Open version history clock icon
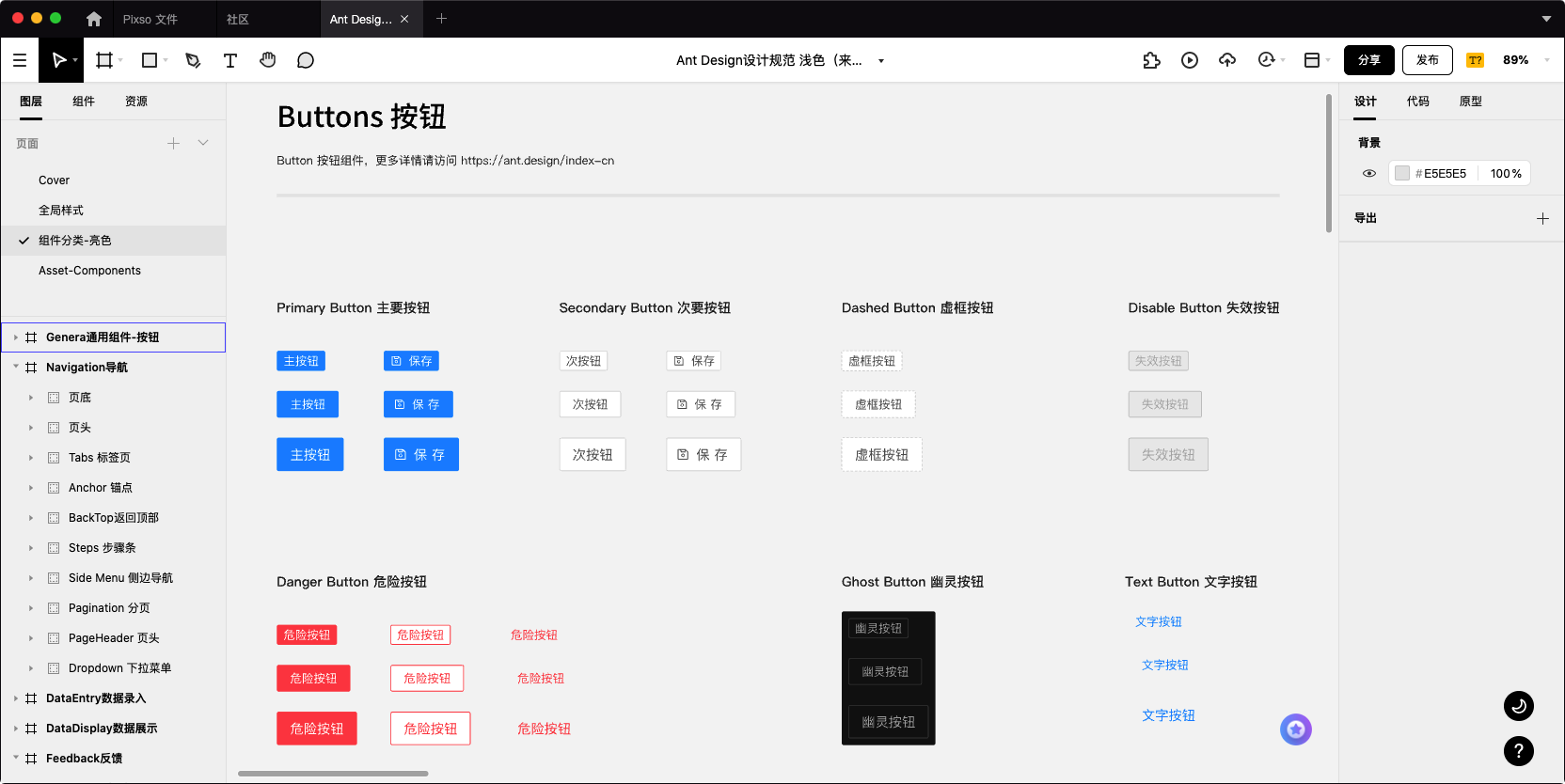This screenshot has width=1565, height=784. click(1266, 60)
